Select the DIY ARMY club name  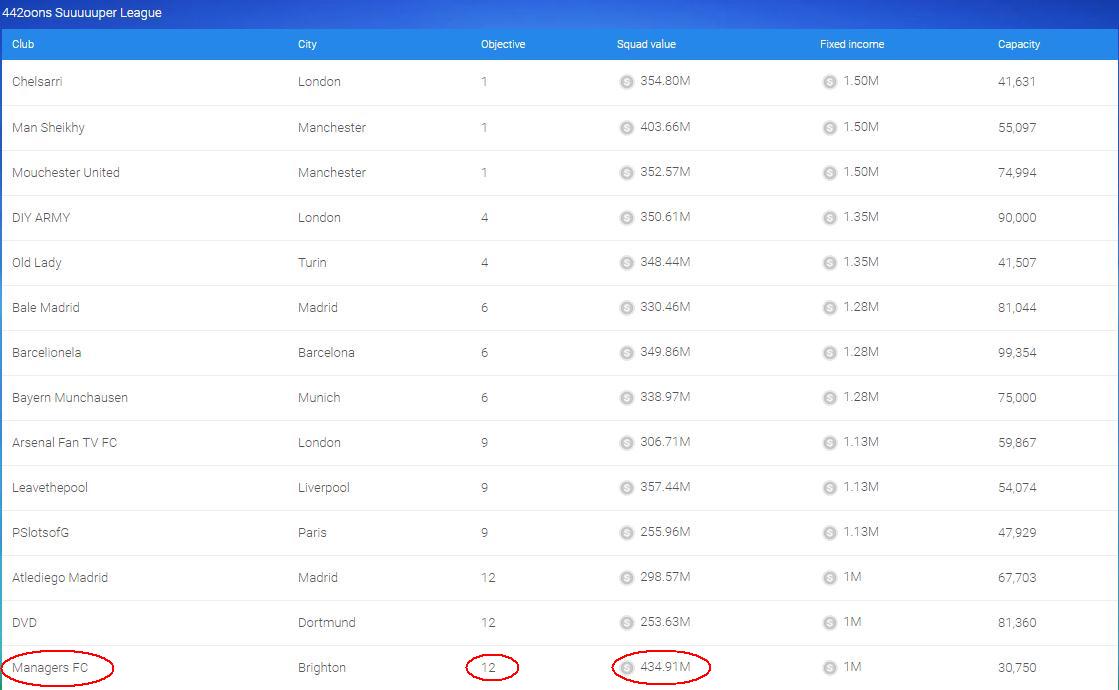[41, 218]
